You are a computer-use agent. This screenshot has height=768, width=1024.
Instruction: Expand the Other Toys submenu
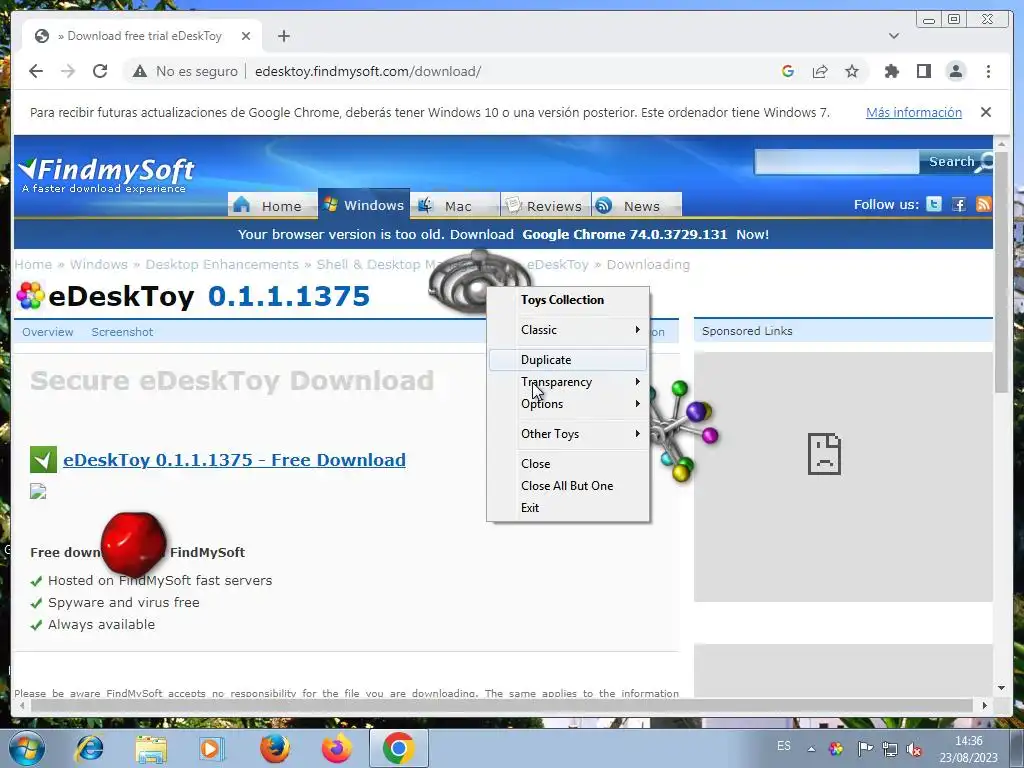pyautogui.click(x=568, y=434)
